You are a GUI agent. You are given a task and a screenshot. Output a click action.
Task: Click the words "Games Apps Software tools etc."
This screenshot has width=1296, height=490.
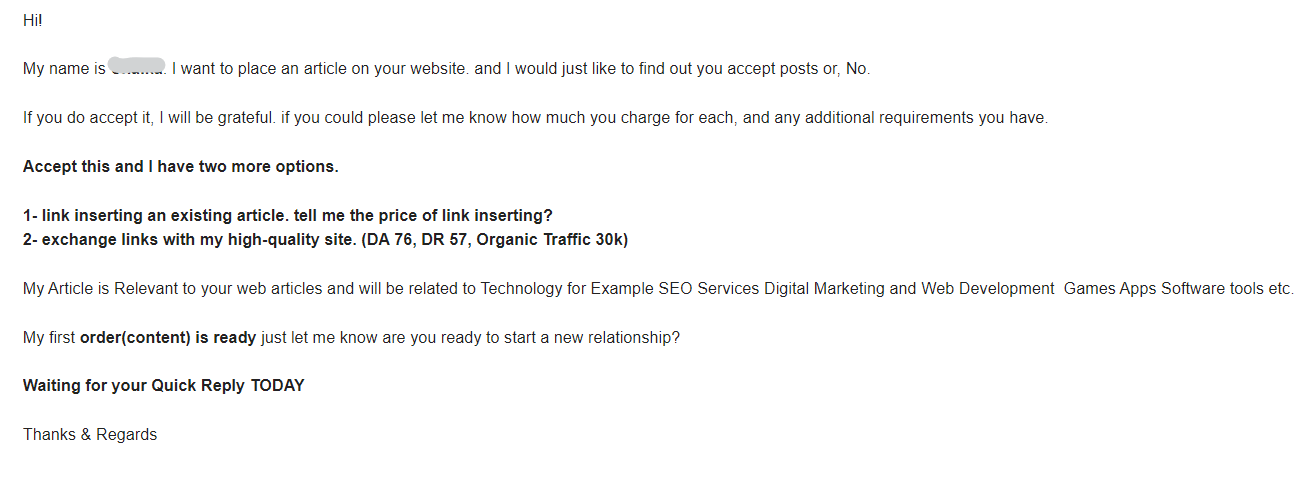1178,289
